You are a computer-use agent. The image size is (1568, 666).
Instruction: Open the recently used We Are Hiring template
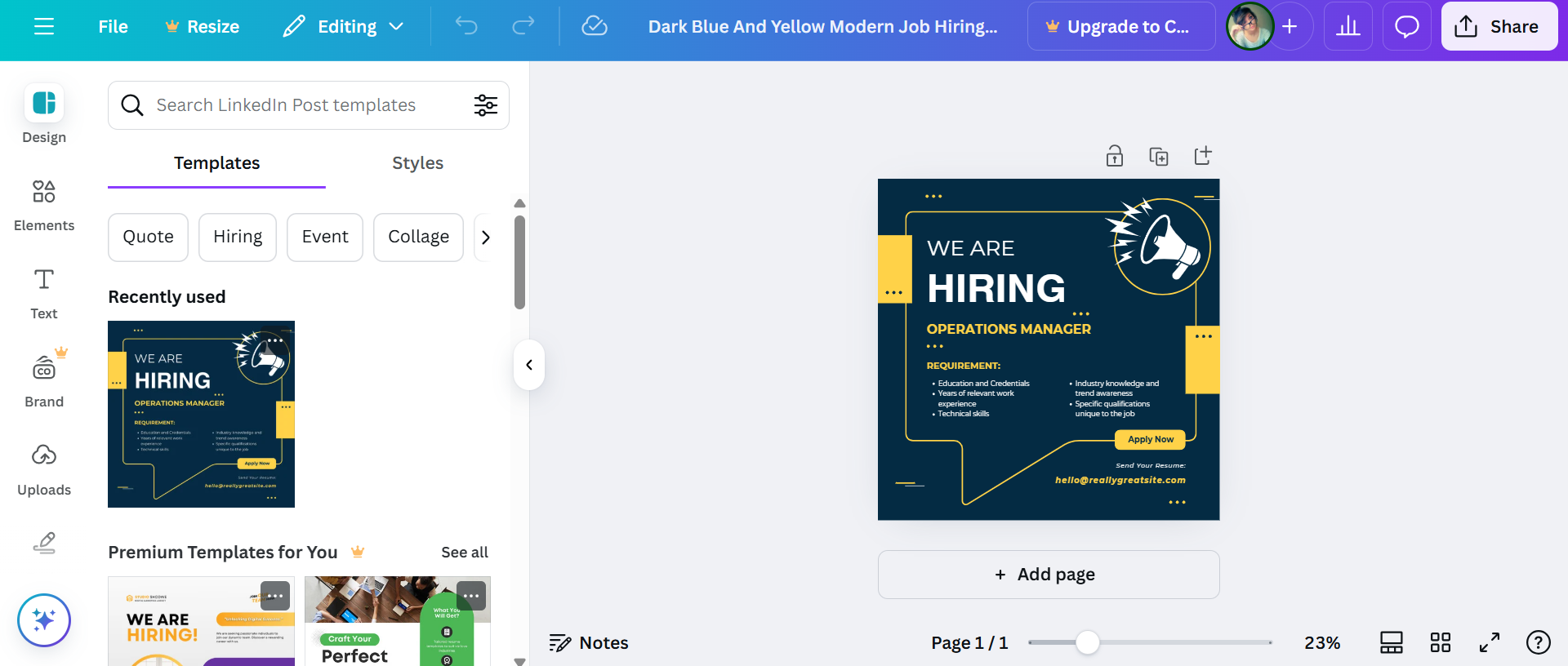pos(201,414)
